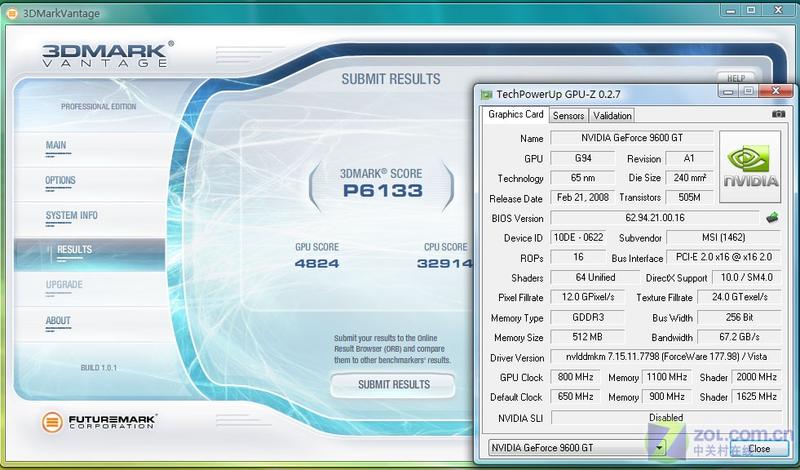
Task: Open the Validation tab
Action: [x=612, y=116]
